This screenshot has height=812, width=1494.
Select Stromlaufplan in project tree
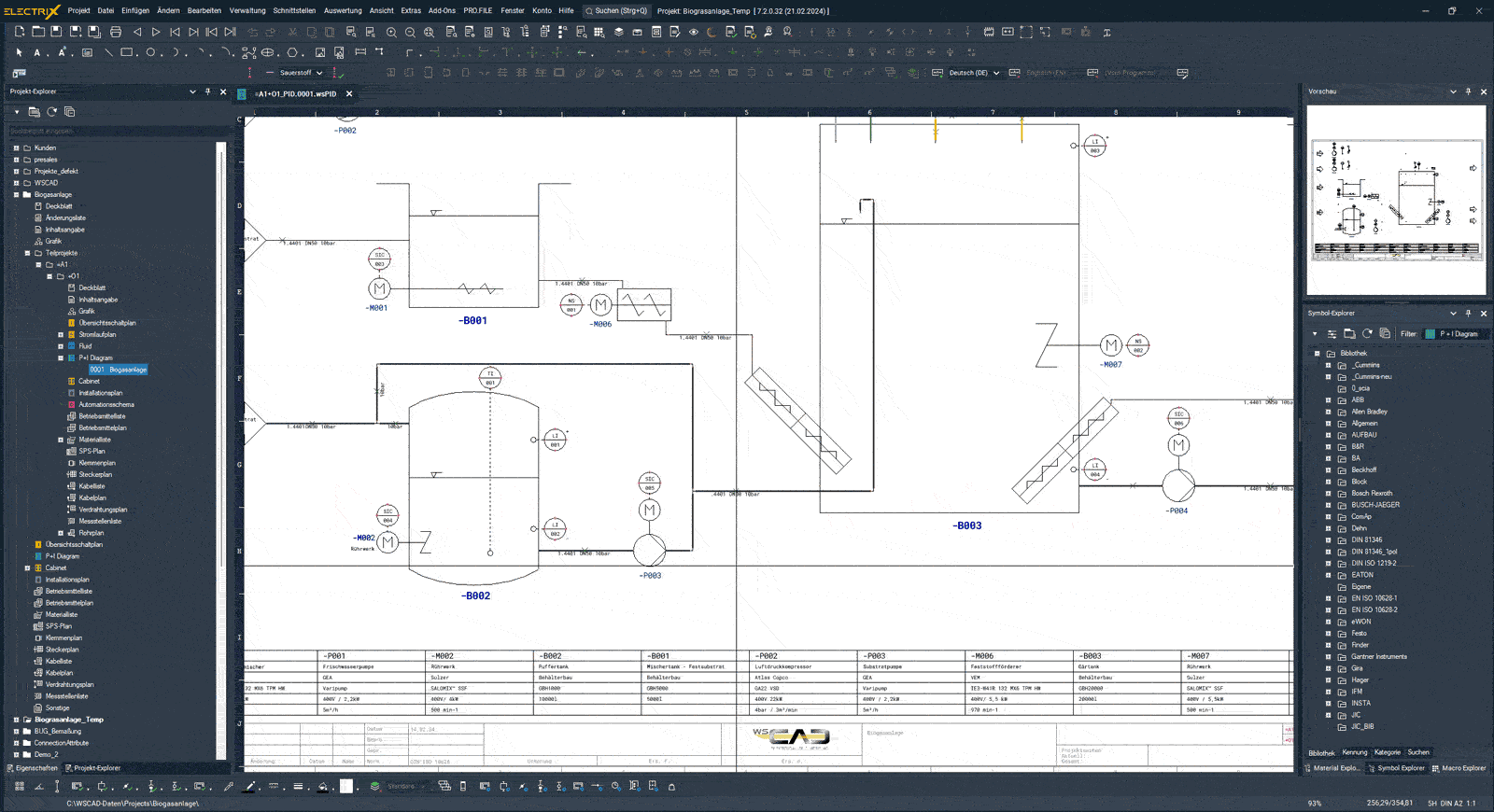(x=97, y=334)
